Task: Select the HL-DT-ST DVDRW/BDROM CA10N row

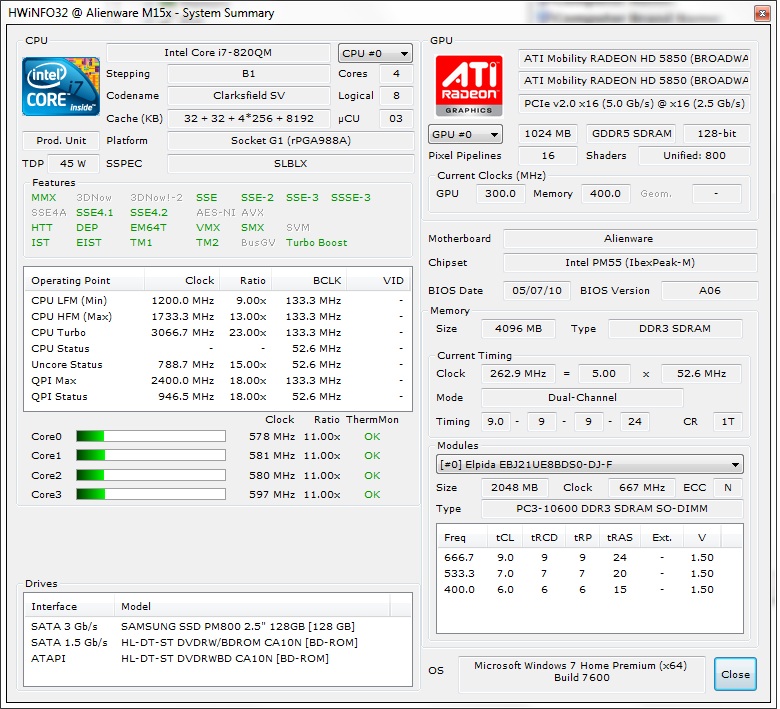Action: 217,642
